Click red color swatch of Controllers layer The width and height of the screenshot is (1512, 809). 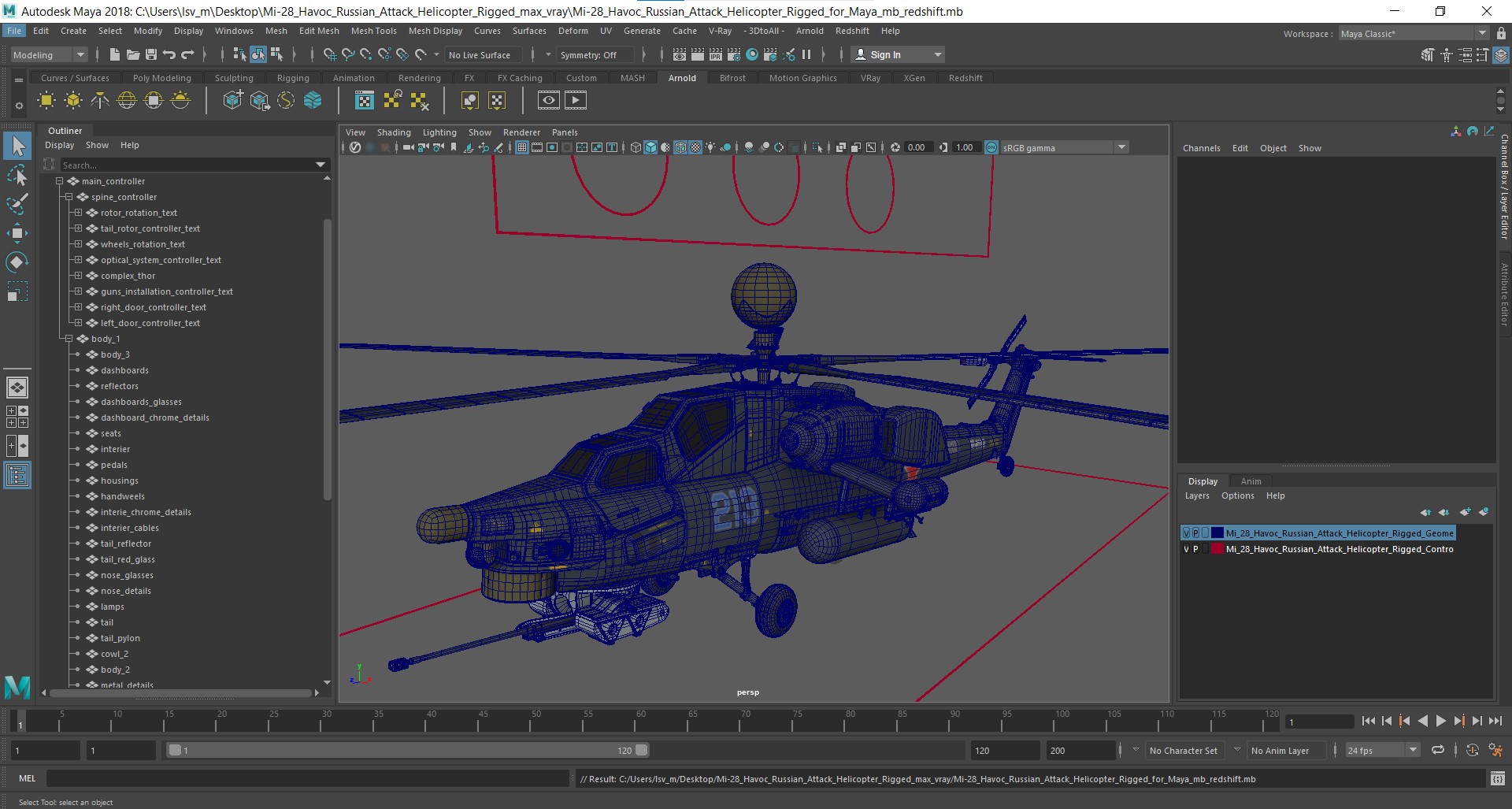click(1217, 549)
